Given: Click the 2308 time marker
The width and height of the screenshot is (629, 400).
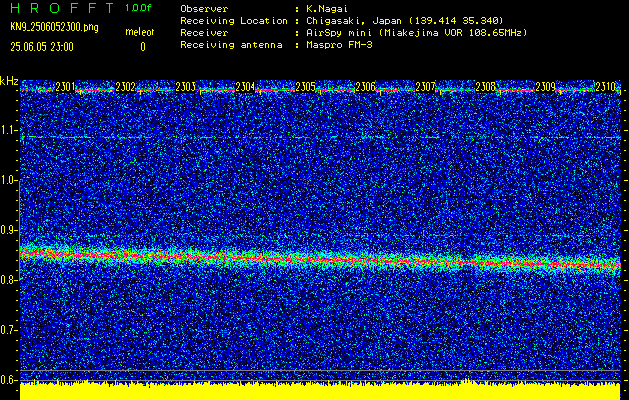Looking at the screenshot, I should click(485, 87).
